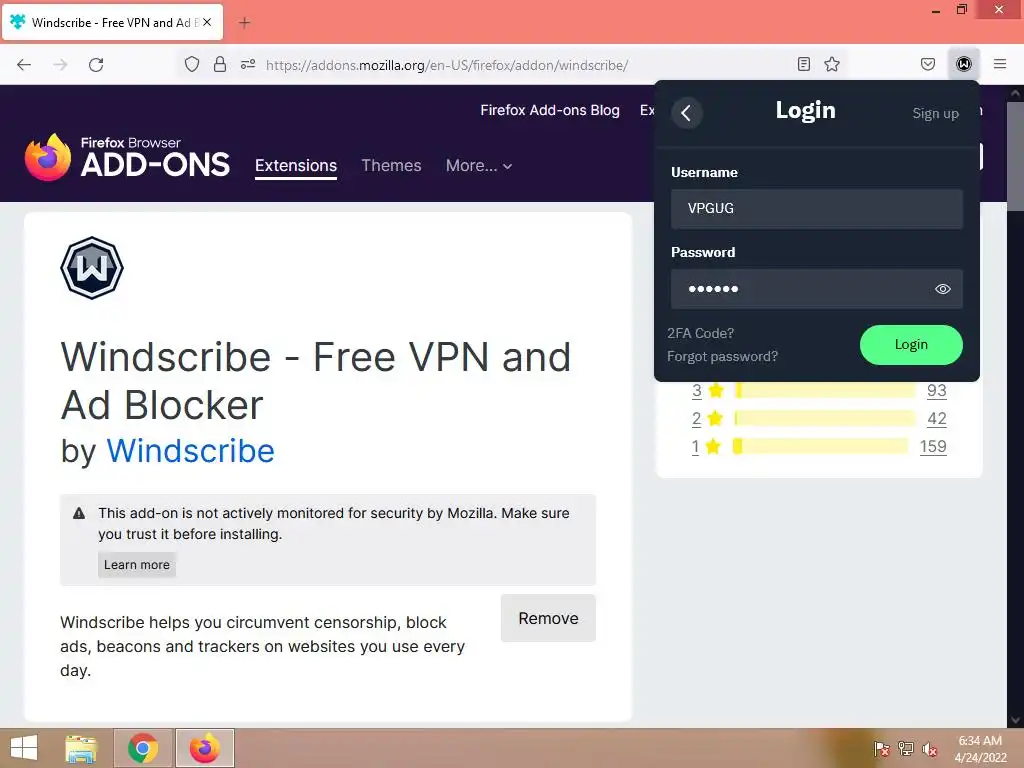Click the Sign up link in popup
Viewport: 1024px width, 768px height.
click(935, 114)
